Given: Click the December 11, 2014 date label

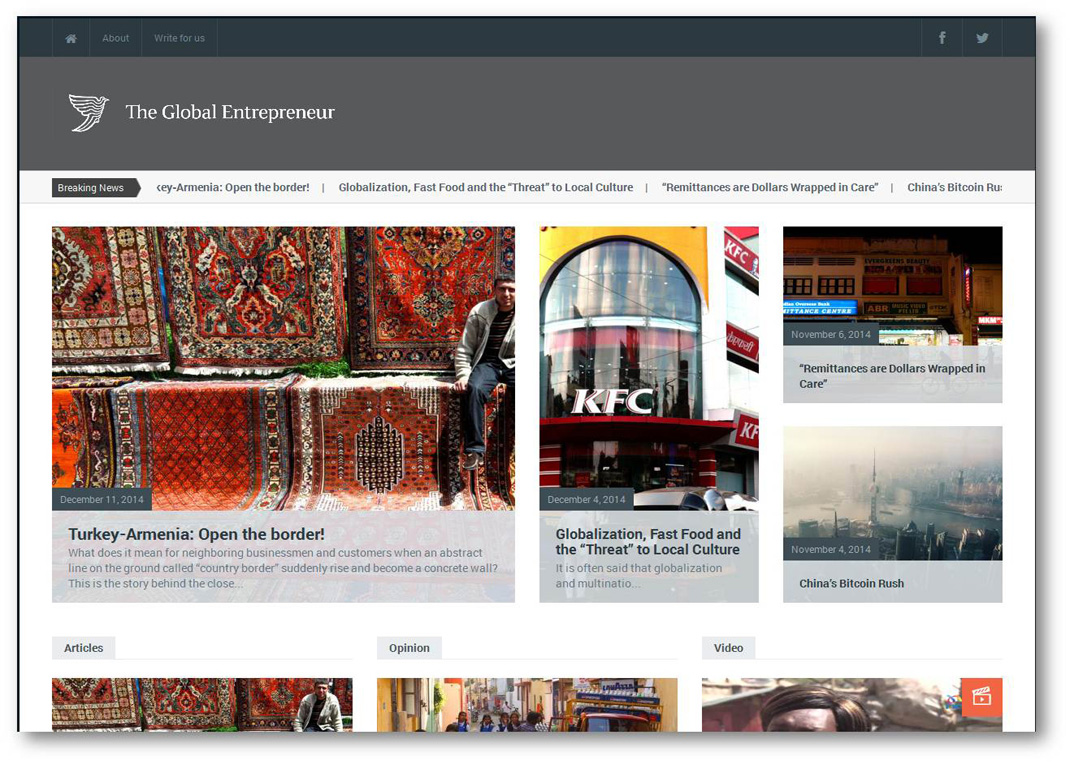Looking at the screenshot, I should pos(102,499).
